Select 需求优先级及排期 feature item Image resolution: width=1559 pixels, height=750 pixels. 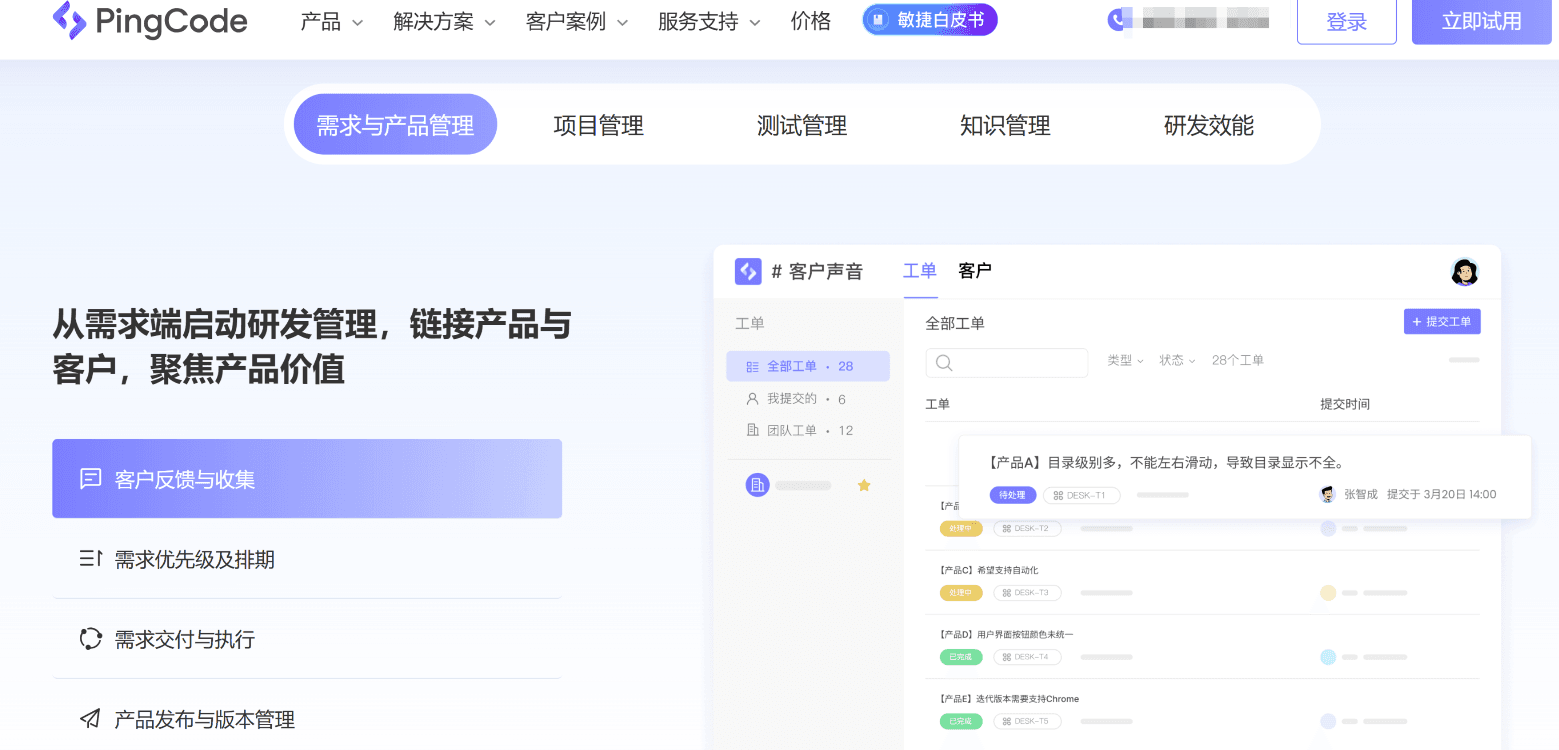click(307, 559)
